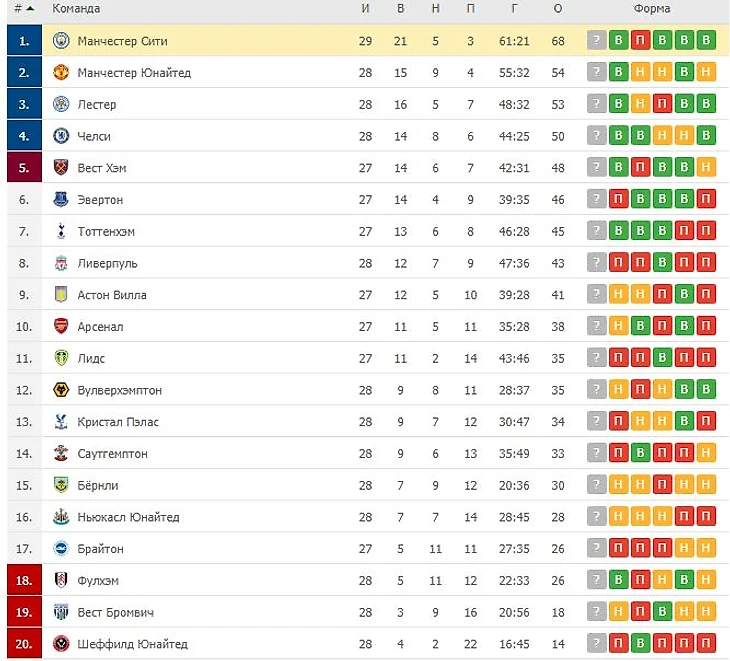Click the Manchester City club crest

[x=60, y=41]
